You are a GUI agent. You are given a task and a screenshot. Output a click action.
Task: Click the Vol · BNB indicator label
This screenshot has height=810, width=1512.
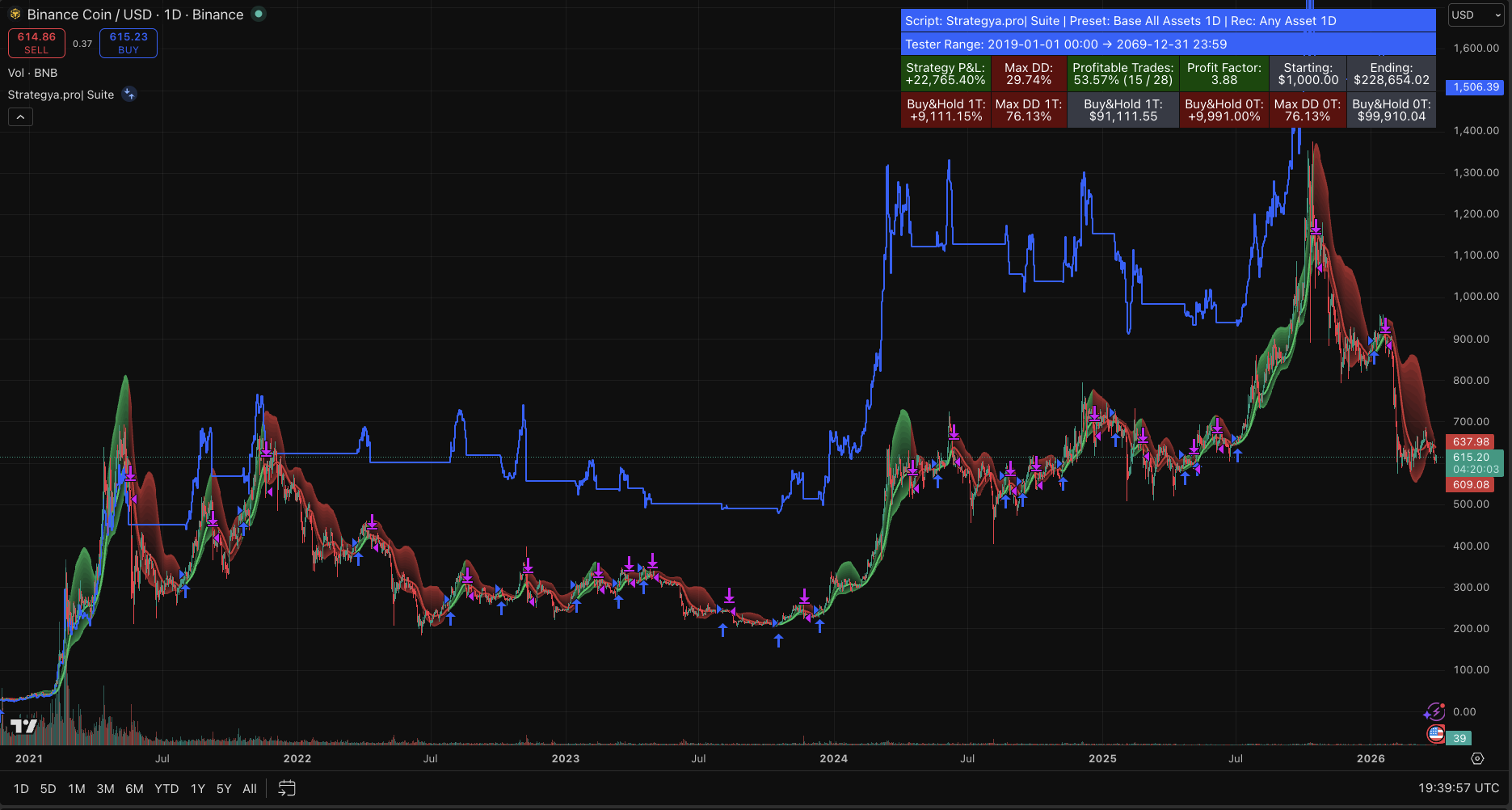pos(33,73)
